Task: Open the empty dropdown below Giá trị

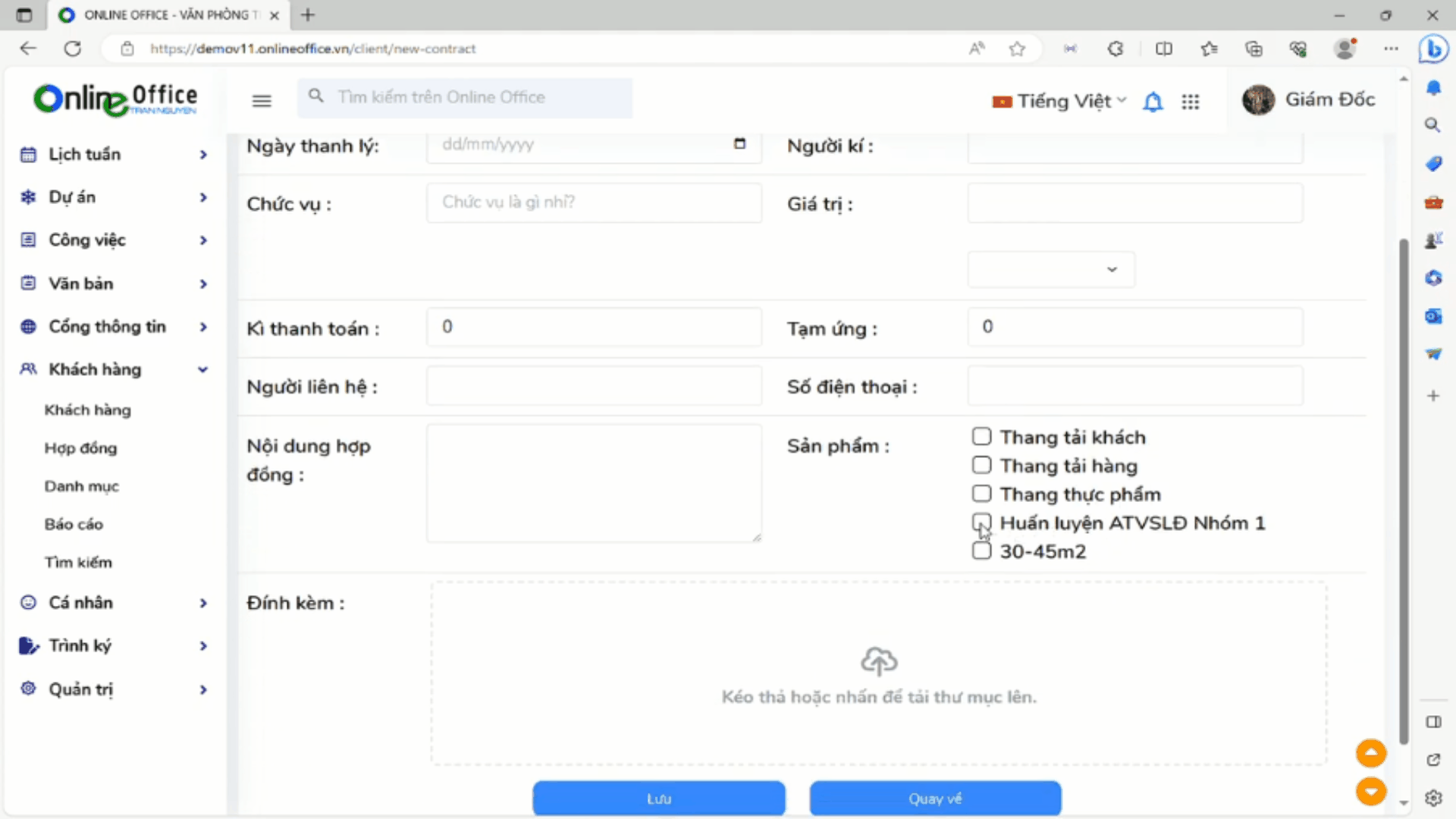Action: 1051,269
